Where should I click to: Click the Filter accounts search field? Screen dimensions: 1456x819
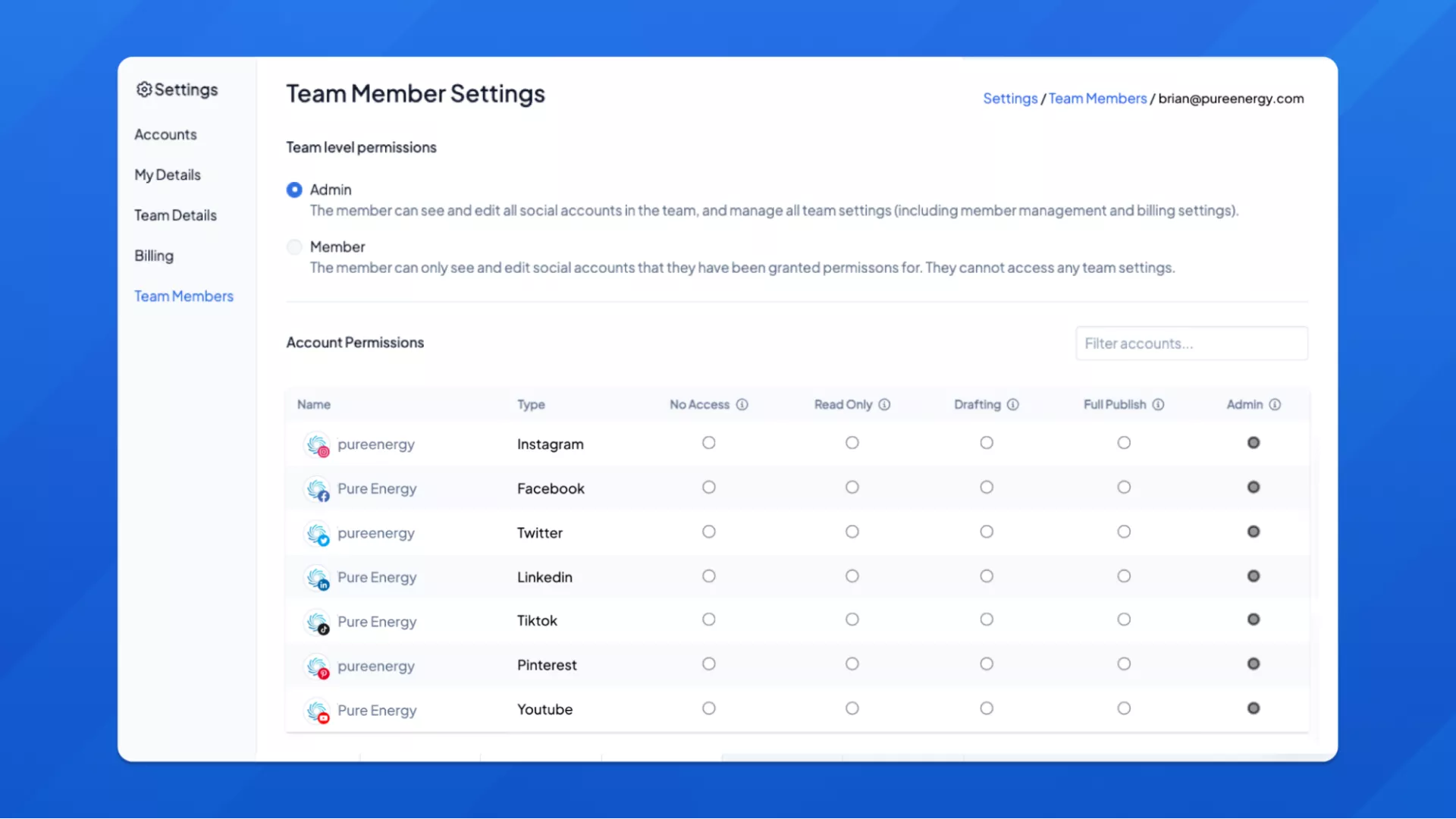click(1191, 344)
